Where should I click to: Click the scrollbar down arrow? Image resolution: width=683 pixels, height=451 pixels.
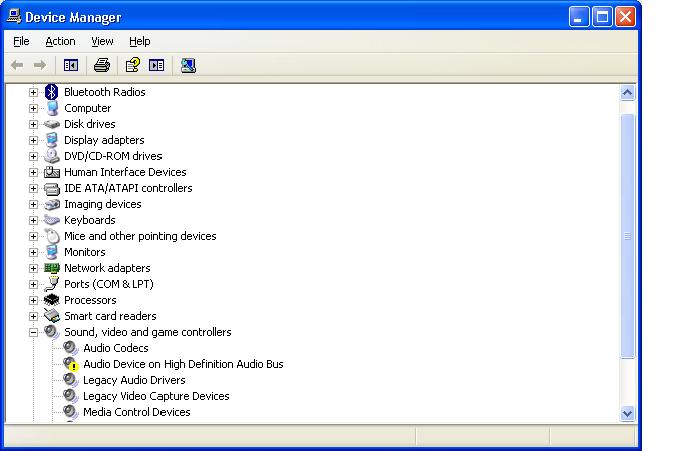click(627, 413)
